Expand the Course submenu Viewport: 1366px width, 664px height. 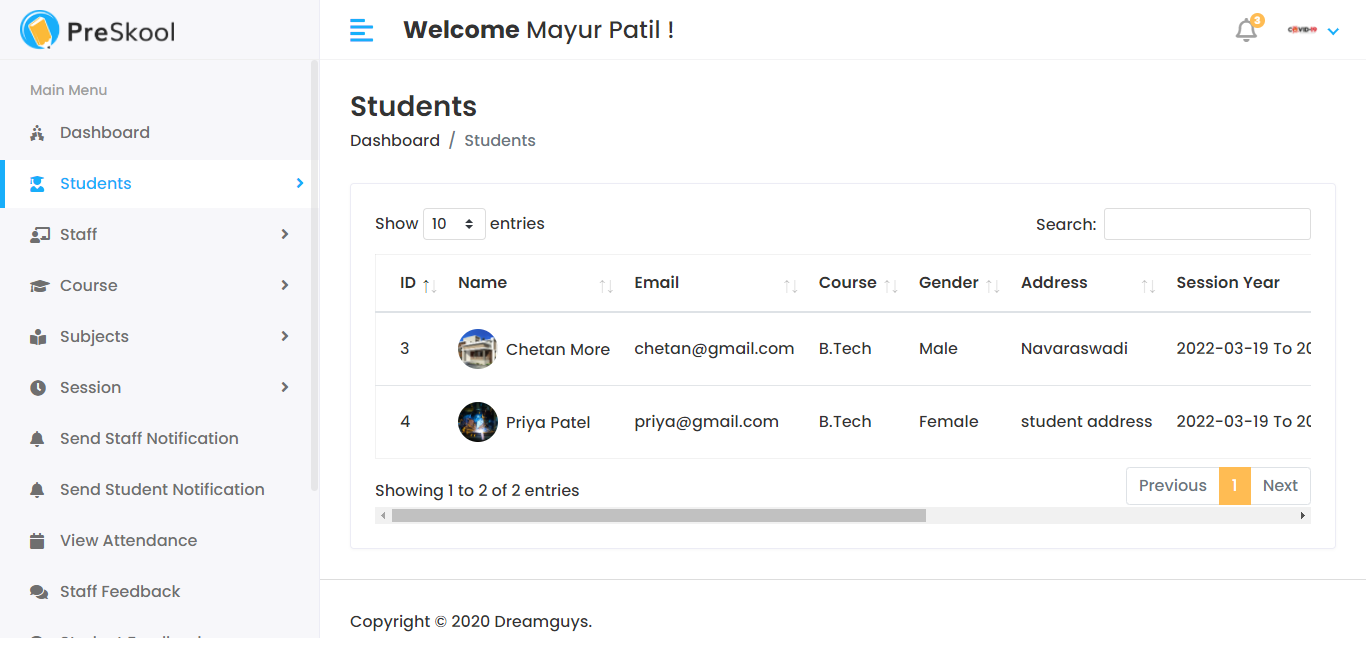pos(88,285)
